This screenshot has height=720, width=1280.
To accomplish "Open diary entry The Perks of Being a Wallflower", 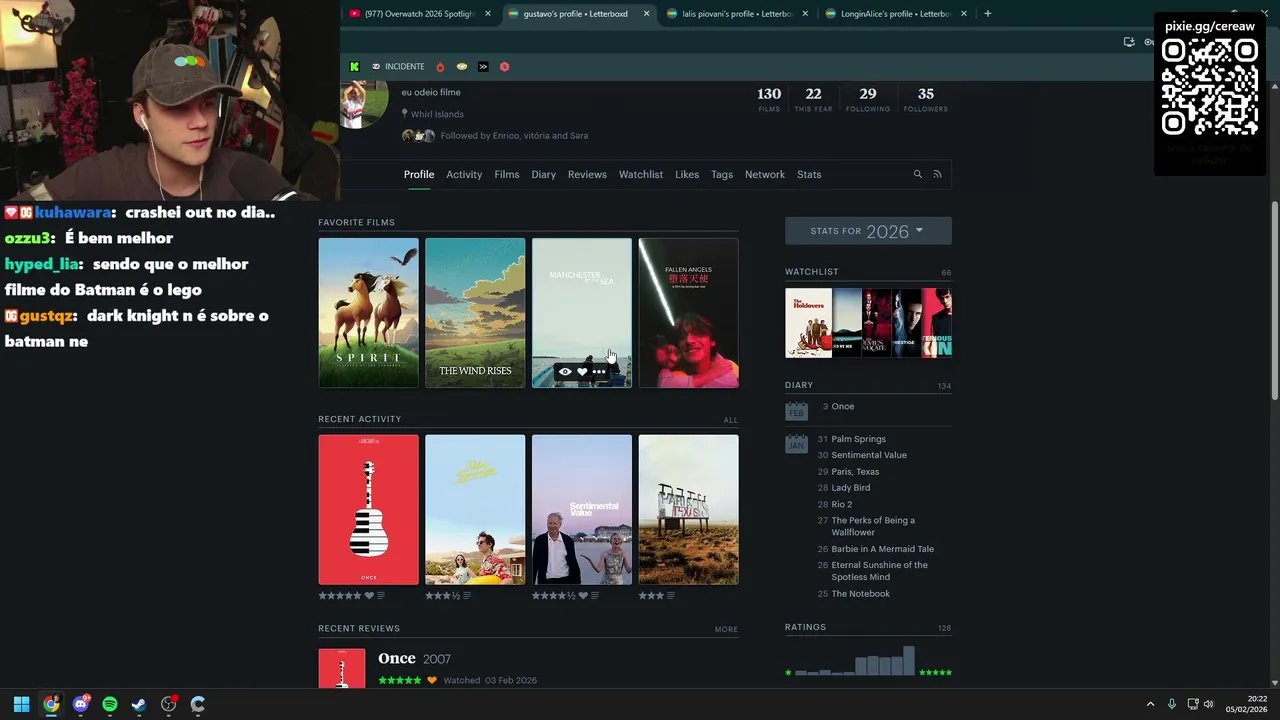I will click(873, 526).
